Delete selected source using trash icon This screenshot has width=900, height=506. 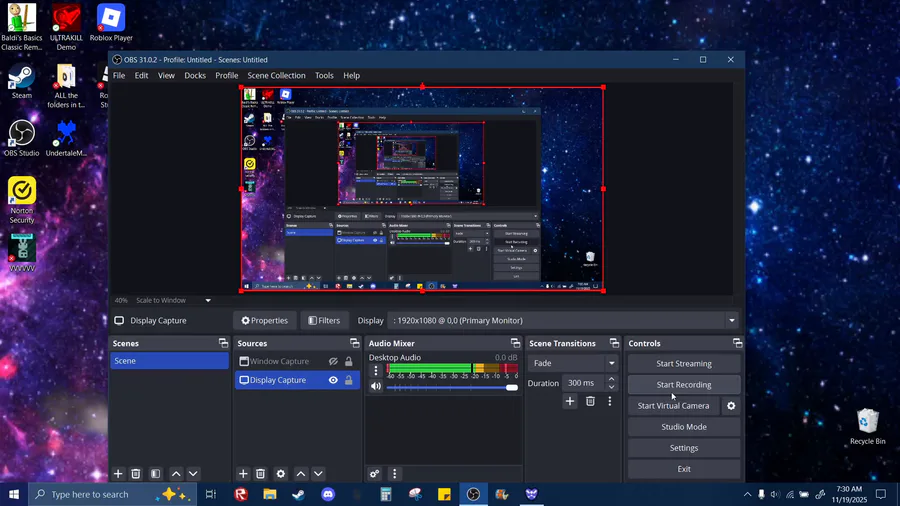click(x=261, y=474)
